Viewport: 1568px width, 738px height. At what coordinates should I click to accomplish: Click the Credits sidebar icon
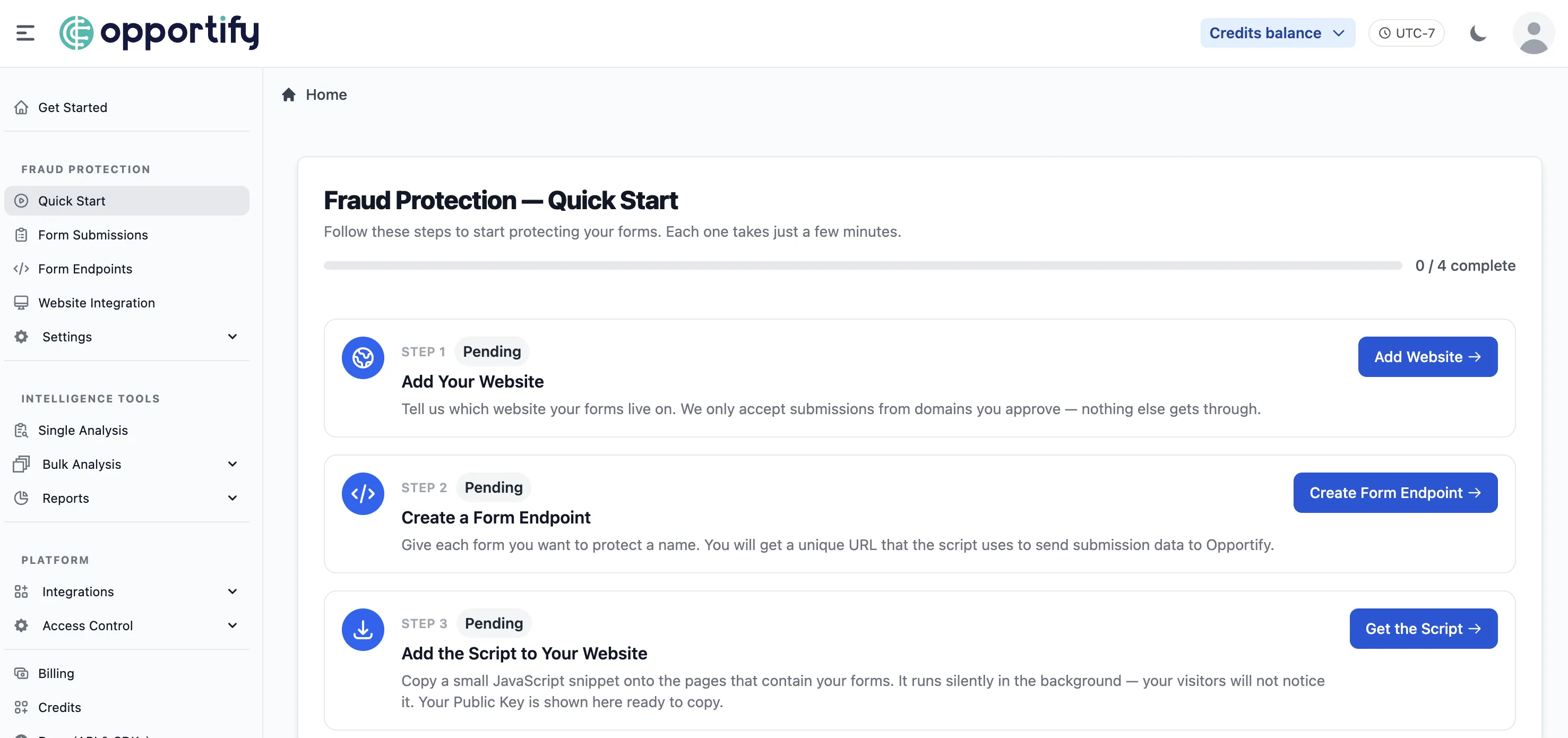[21, 707]
